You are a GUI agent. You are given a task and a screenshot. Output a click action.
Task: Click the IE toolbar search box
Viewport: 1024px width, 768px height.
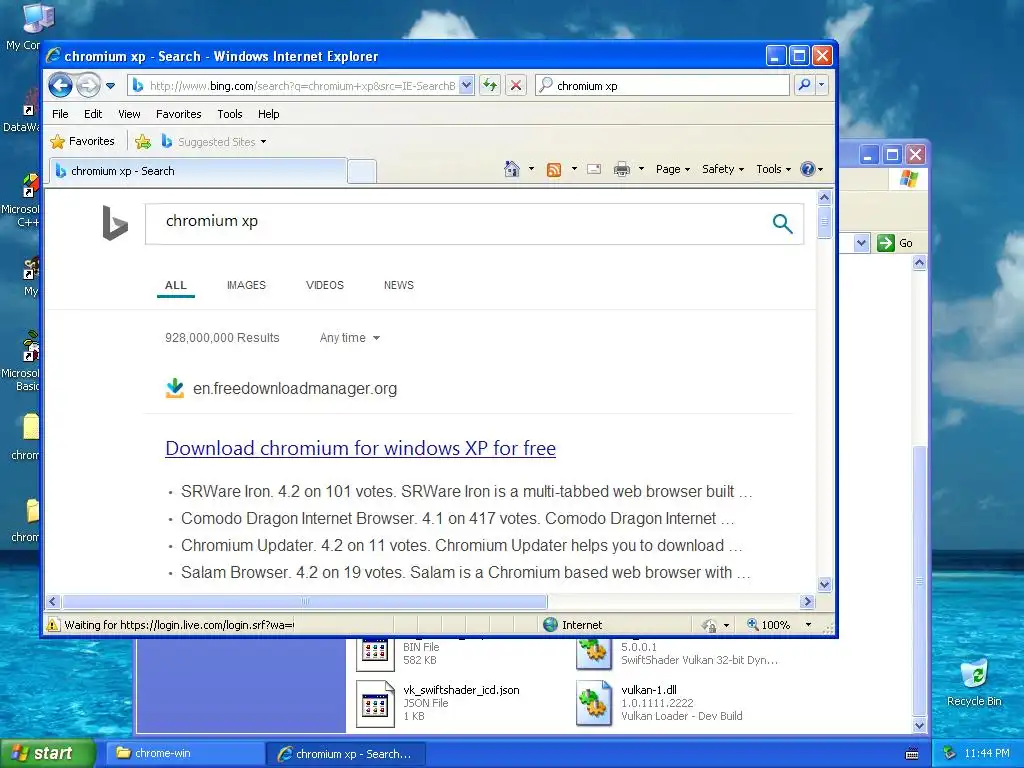[662, 86]
